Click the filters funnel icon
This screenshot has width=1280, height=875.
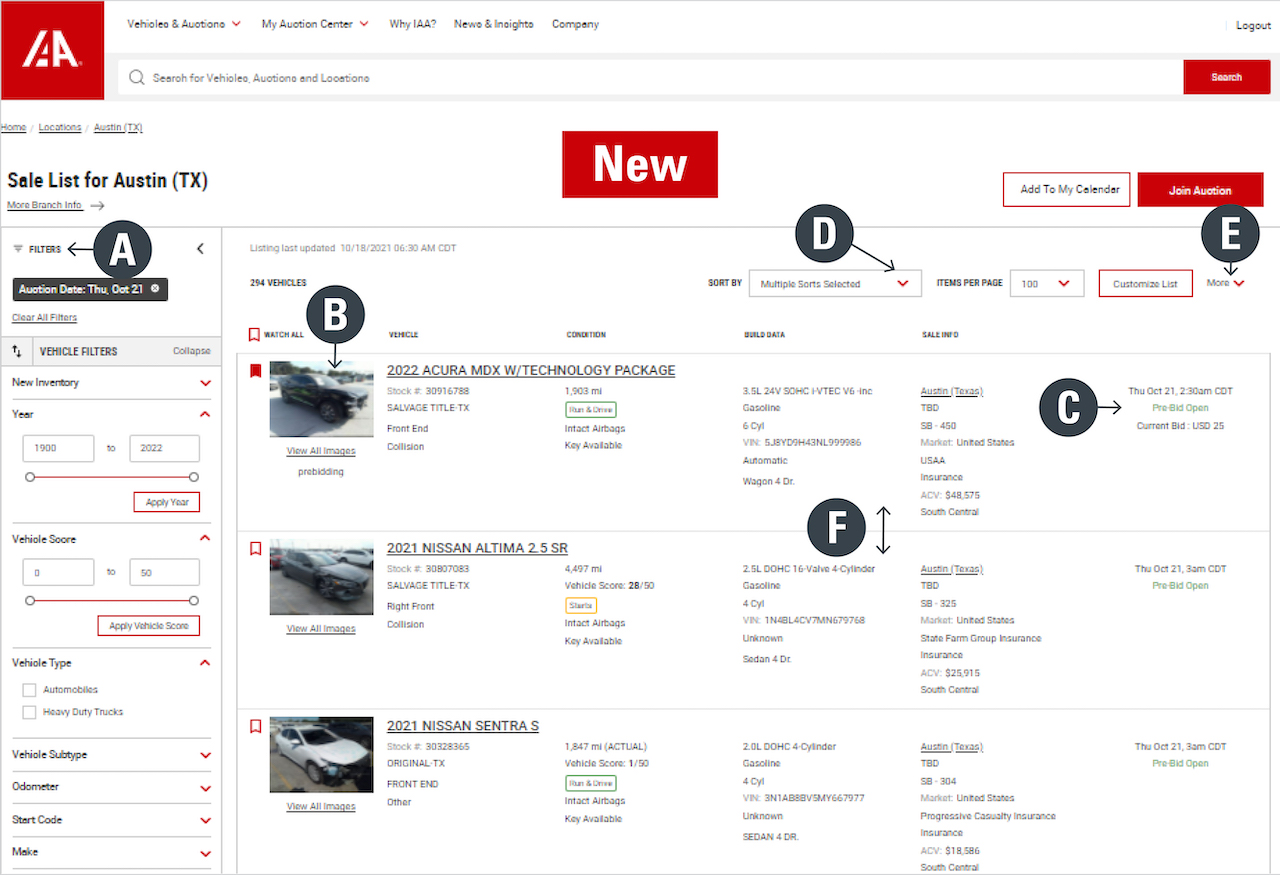click(x=18, y=249)
